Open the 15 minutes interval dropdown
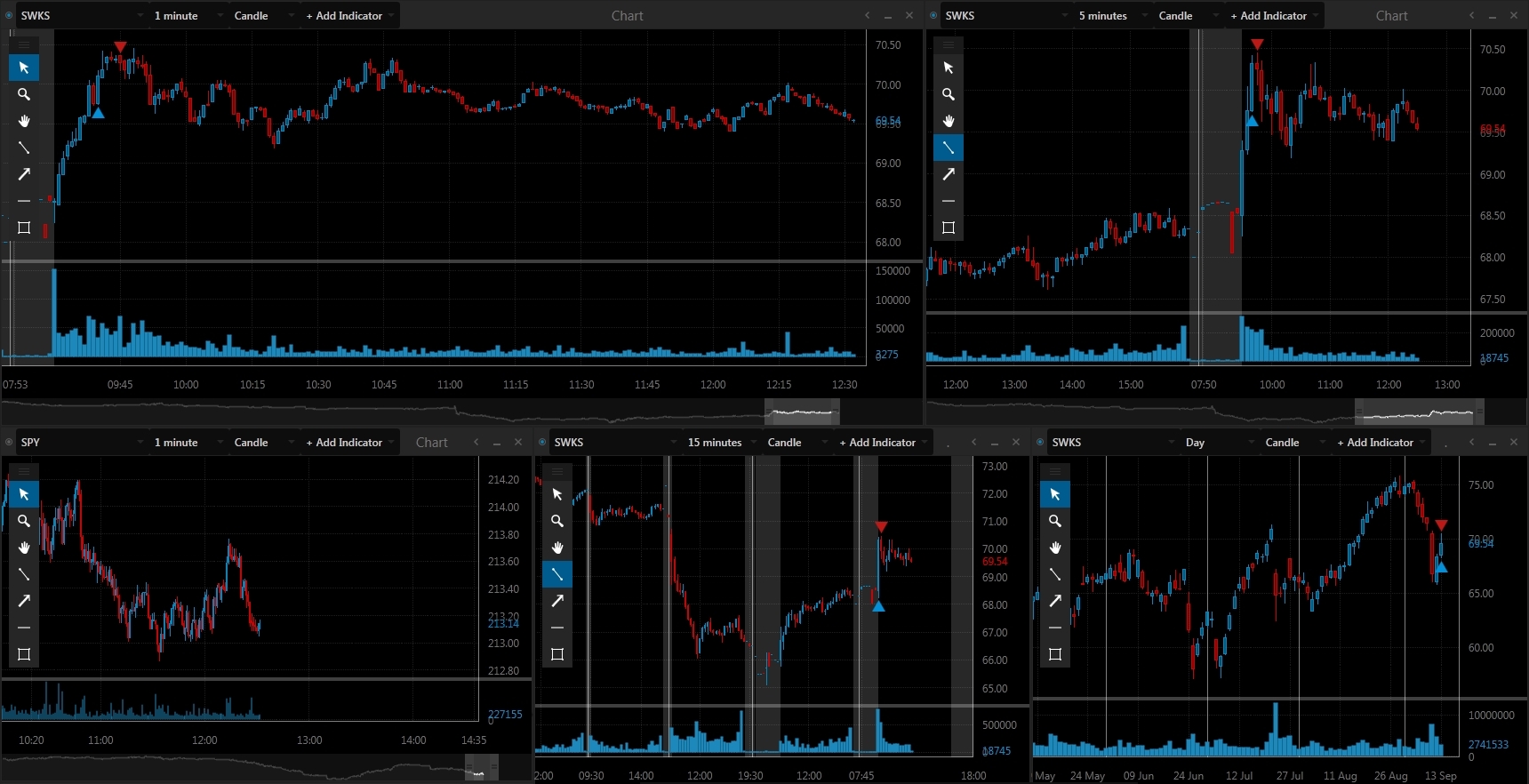The height and width of the screenshot is (784, 1529). [722, 442]
